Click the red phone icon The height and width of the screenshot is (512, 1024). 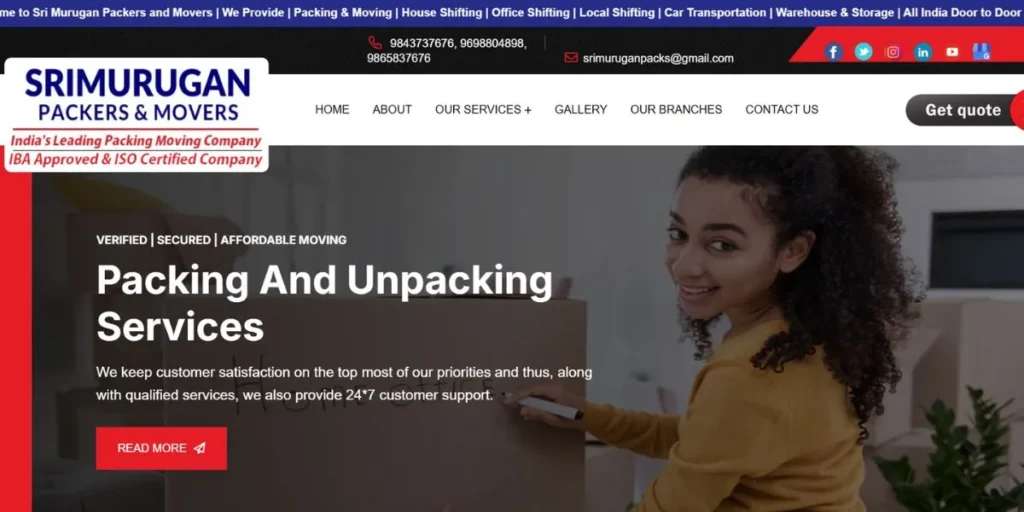tap(375, 43)
